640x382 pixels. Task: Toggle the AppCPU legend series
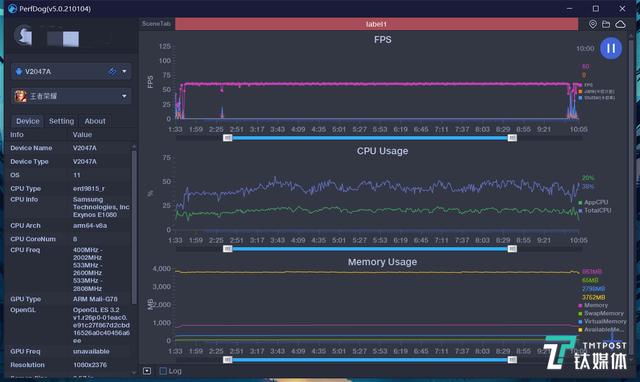coord(593,202)
